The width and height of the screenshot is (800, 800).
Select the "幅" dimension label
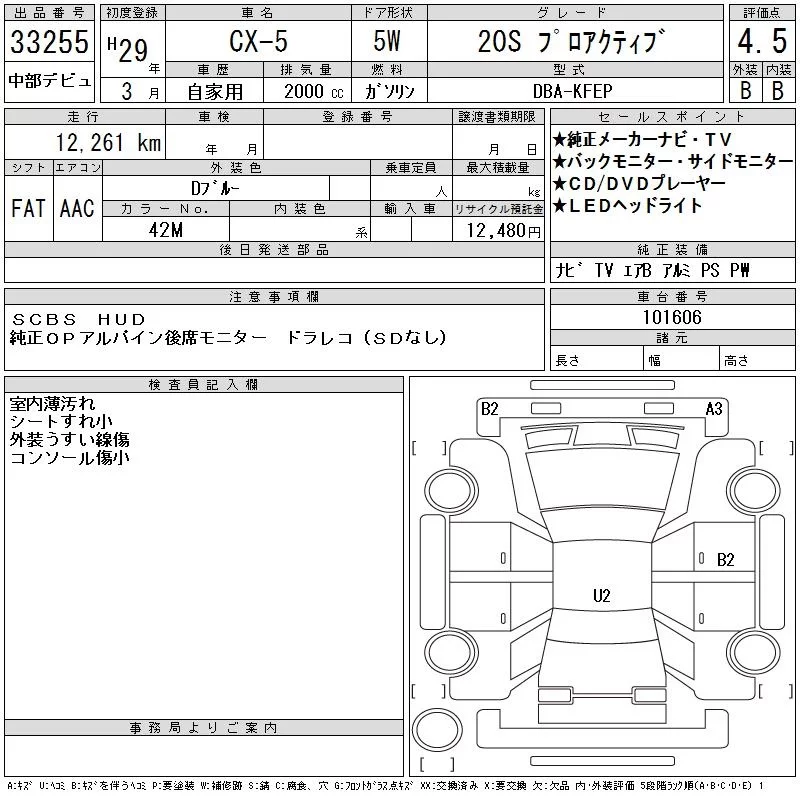[x=655, y=360]
